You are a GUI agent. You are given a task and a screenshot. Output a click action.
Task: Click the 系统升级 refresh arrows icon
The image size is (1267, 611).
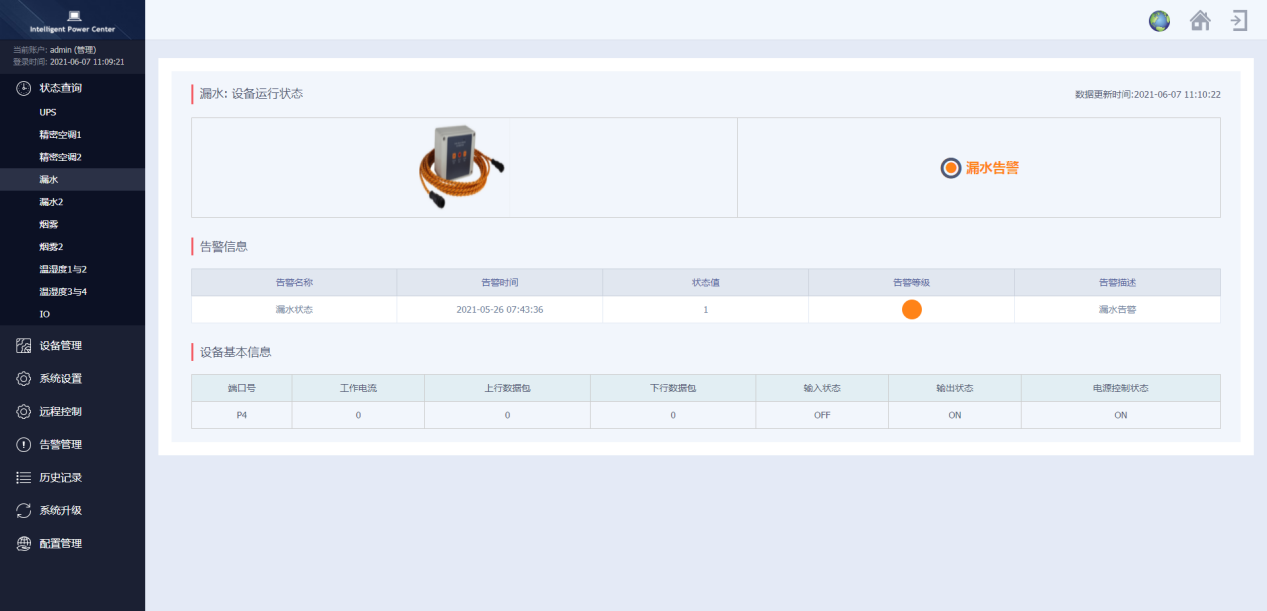coord(24,511)
